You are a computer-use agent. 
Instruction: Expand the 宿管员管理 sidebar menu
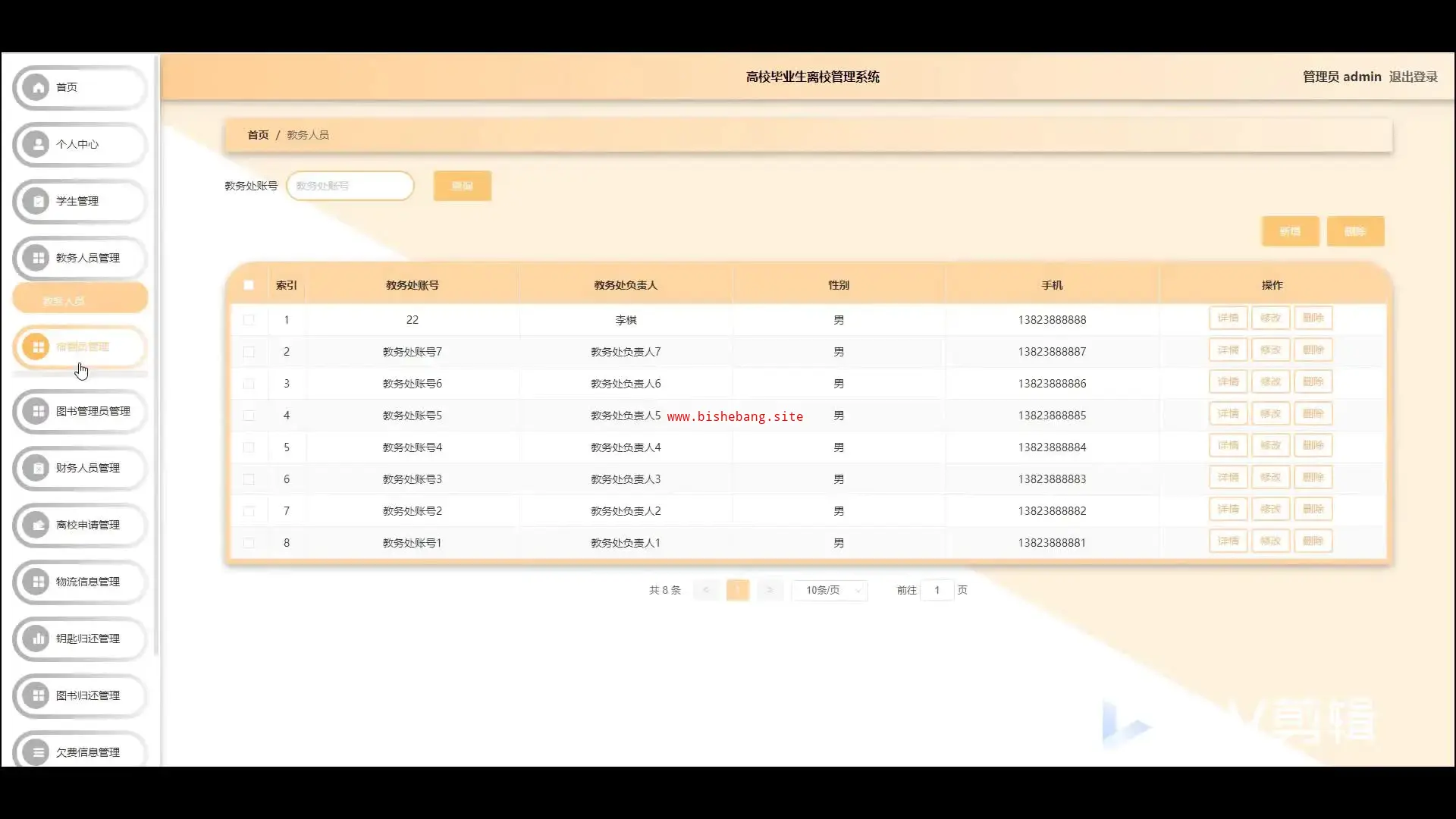(x=82, y=347)
